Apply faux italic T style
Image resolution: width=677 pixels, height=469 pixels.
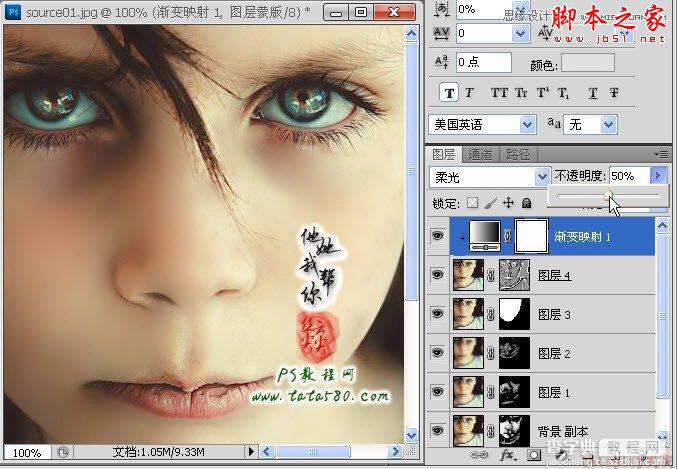[469, 93]
